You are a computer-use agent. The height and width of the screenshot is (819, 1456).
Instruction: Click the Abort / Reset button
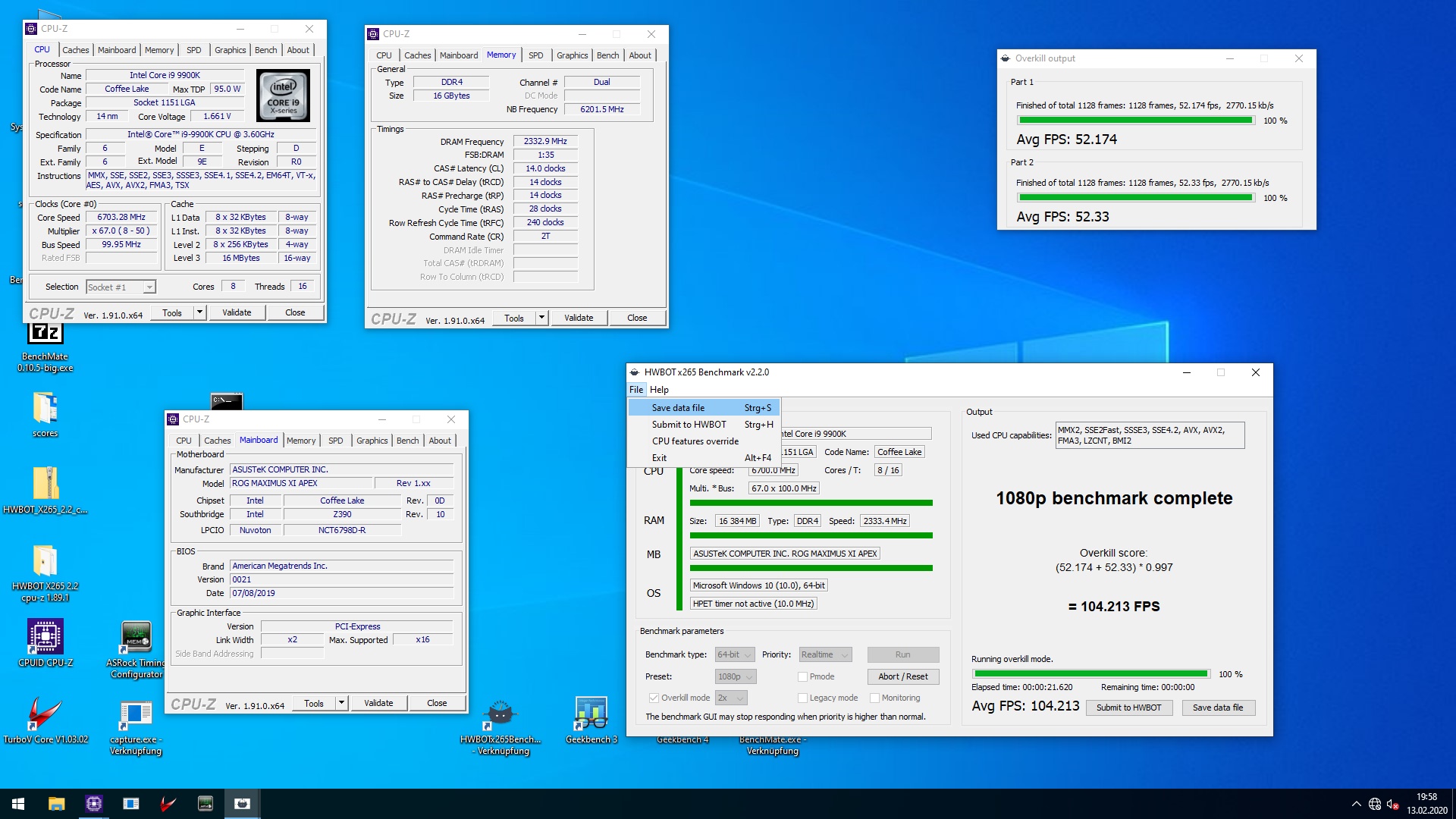[902, 676]
